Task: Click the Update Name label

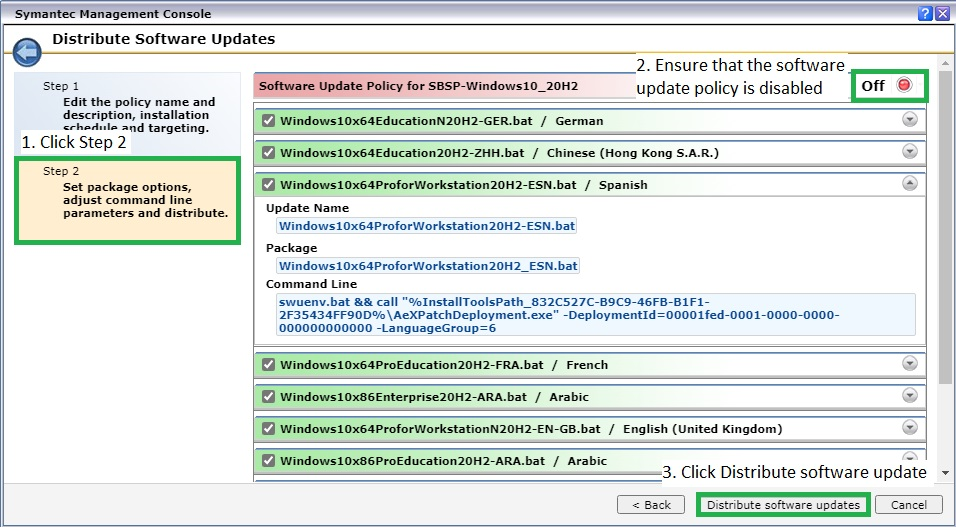Action: tap(307, 208)
